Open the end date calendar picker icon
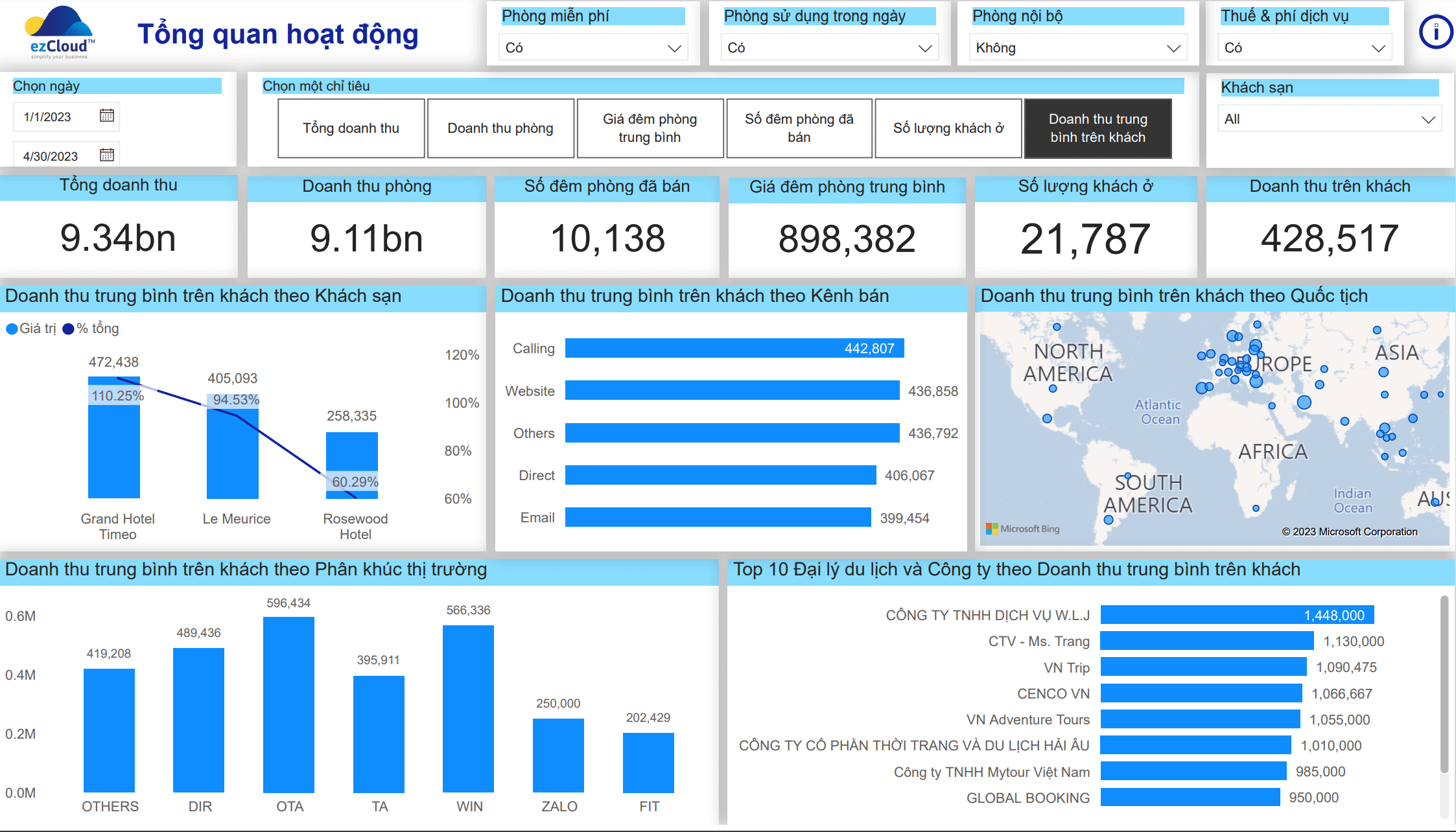Viewport: 1456px width, 832px height. (107, 155)
